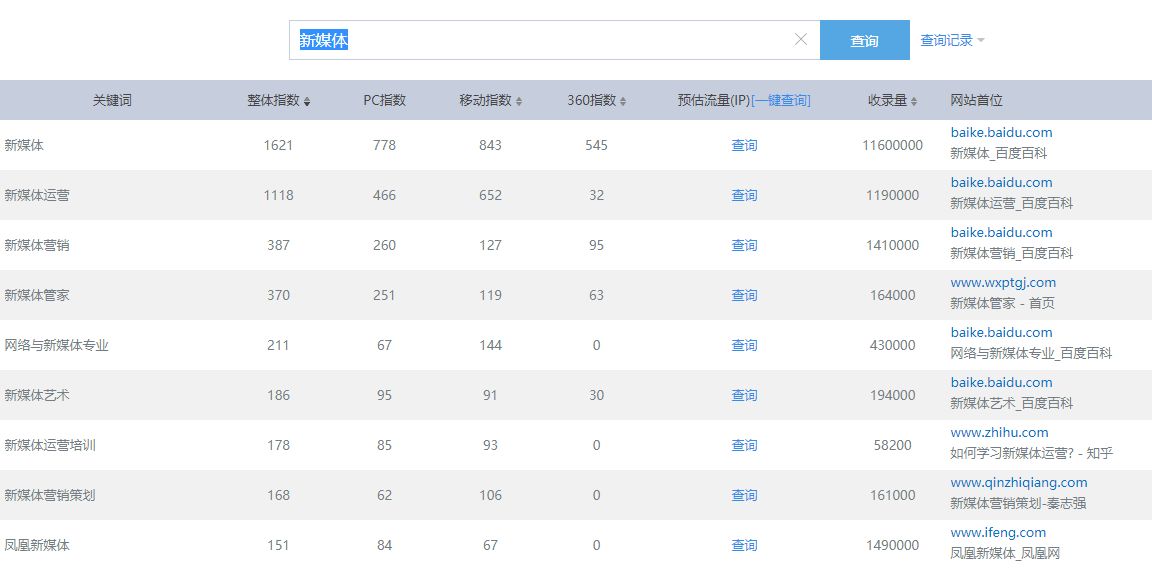
Task: Sort by 整体指数 column arrow
Action: (307, 101)
